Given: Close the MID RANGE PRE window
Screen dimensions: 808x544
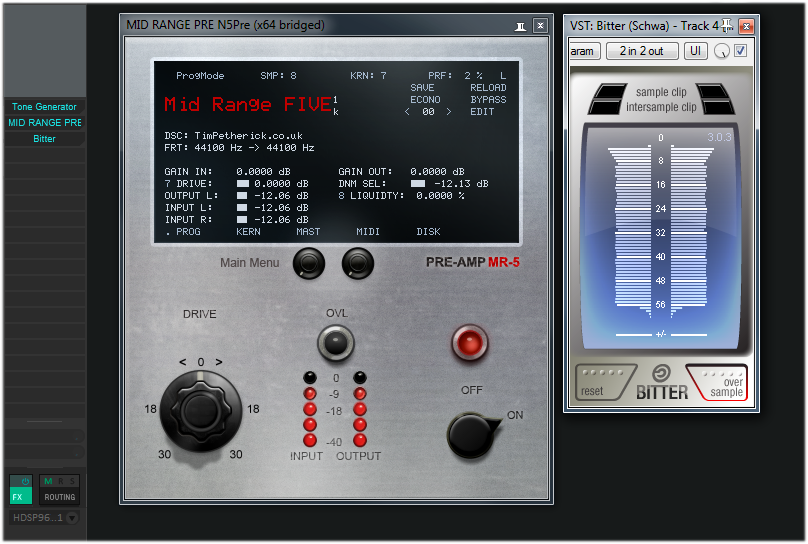Looking at the screenshot, I should click(540, 25).
